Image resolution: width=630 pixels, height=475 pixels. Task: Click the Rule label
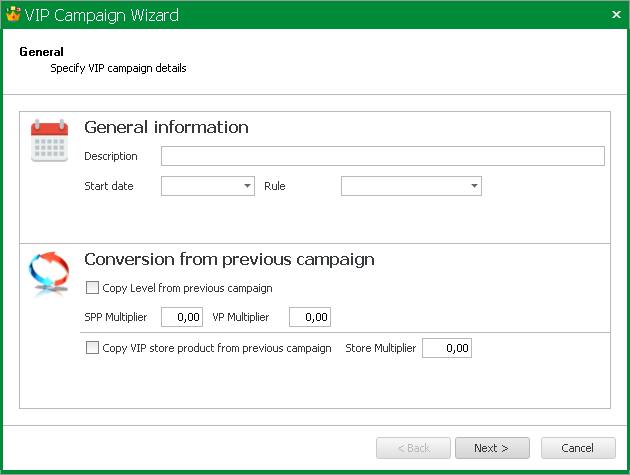click(x=275, y=186)
